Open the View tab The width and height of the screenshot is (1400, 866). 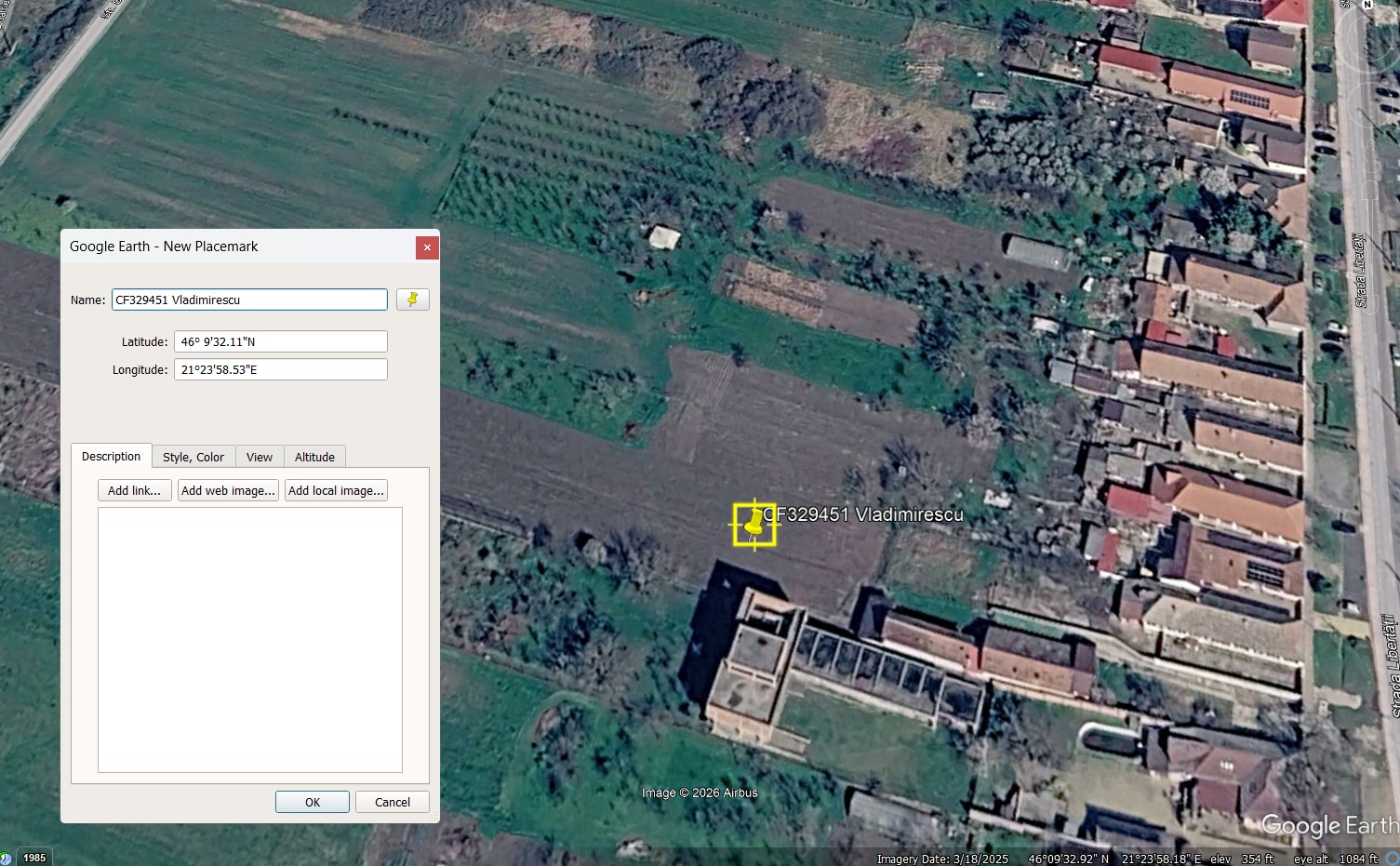[x=260, y=457]
